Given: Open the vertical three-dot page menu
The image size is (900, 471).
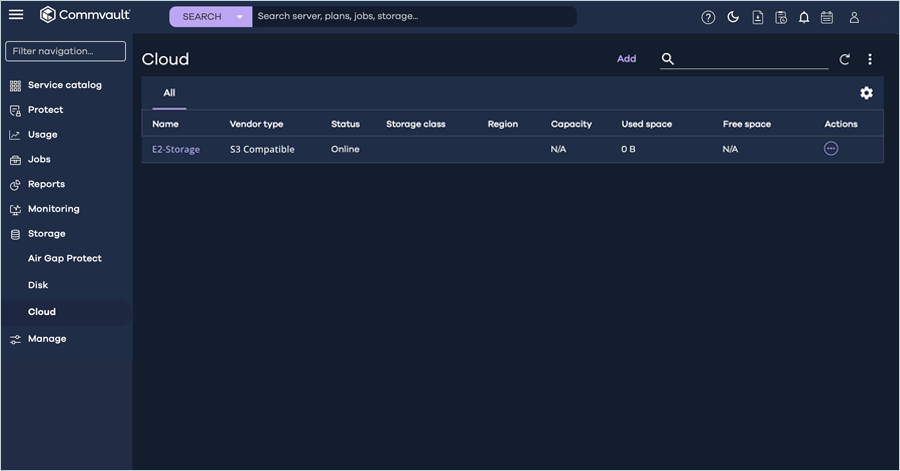Looking at the screenshot, I should pos(870,60).
